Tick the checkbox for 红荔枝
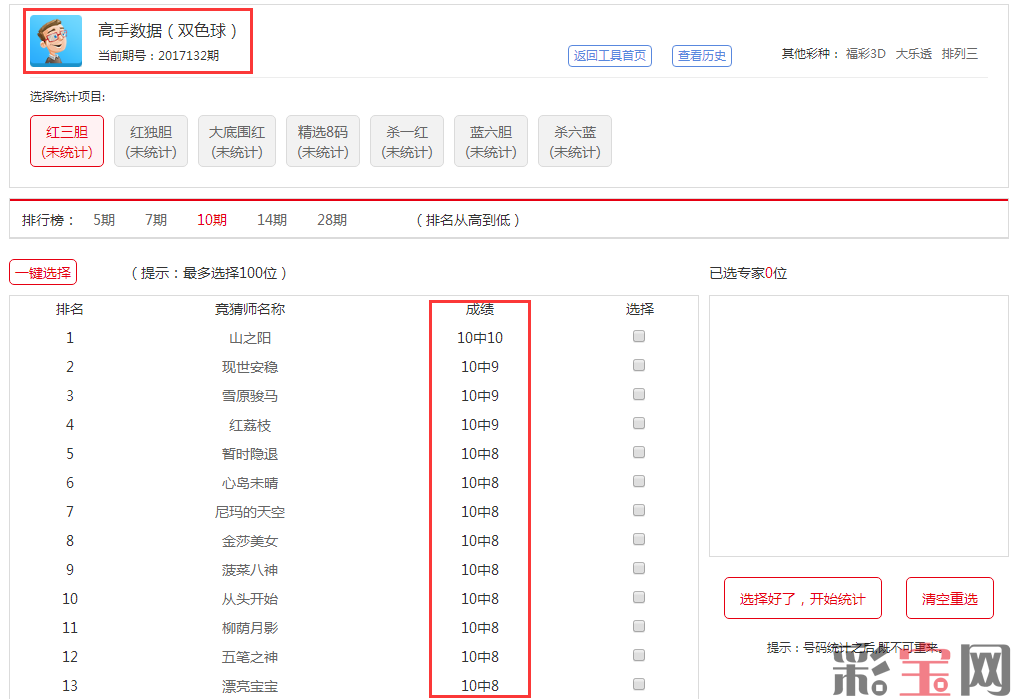Image resolution: width=1017 pixels, height=699 pixels. pos(639,424)
